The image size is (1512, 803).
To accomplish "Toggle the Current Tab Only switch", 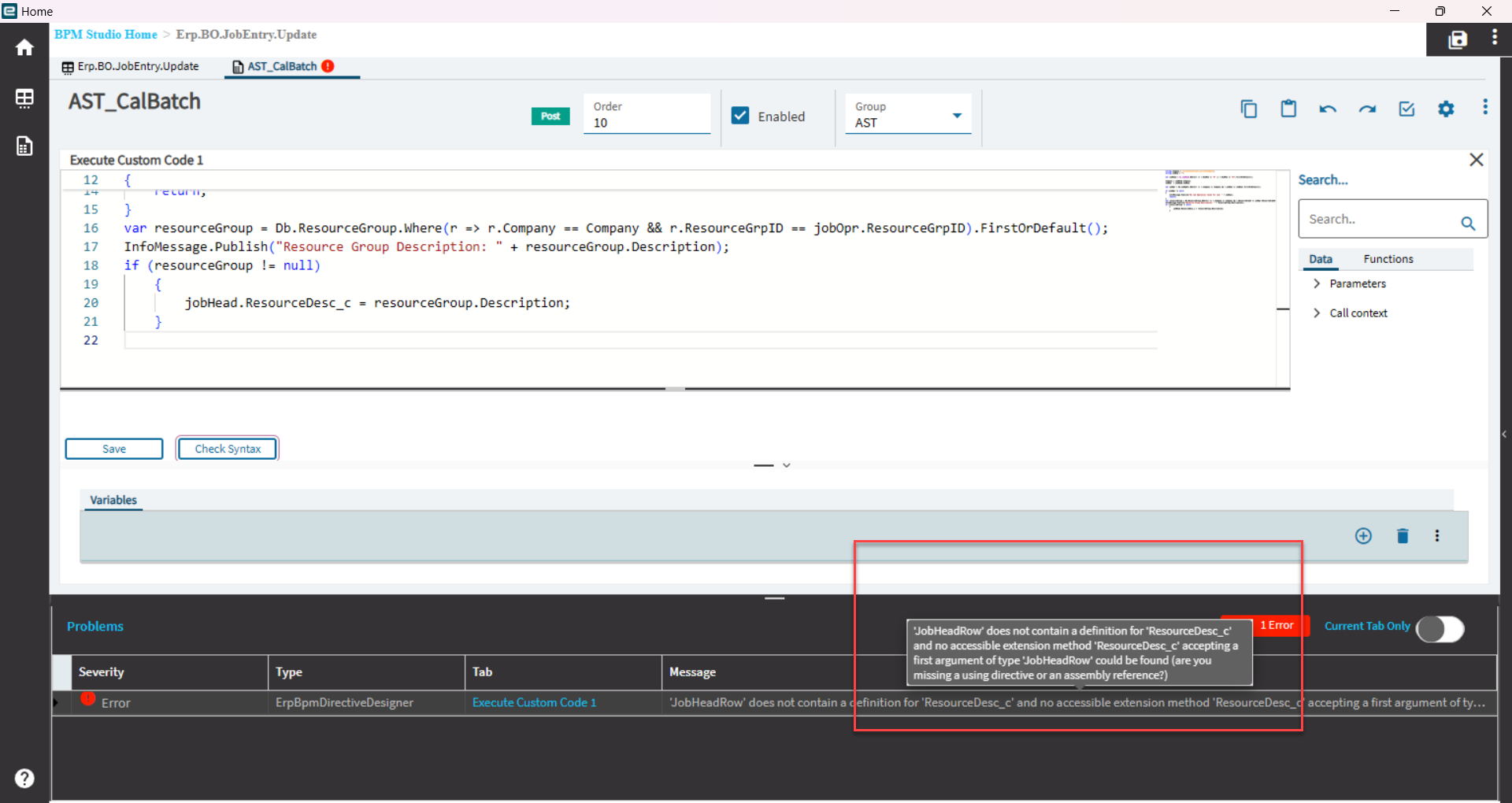I will pyautogui.click(x=1440, y=629).
